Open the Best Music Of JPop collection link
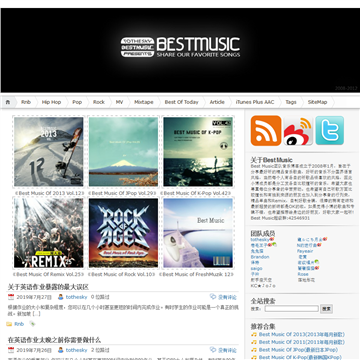The width and height of the screenshot is (360, 360). [x=298, y=350]
